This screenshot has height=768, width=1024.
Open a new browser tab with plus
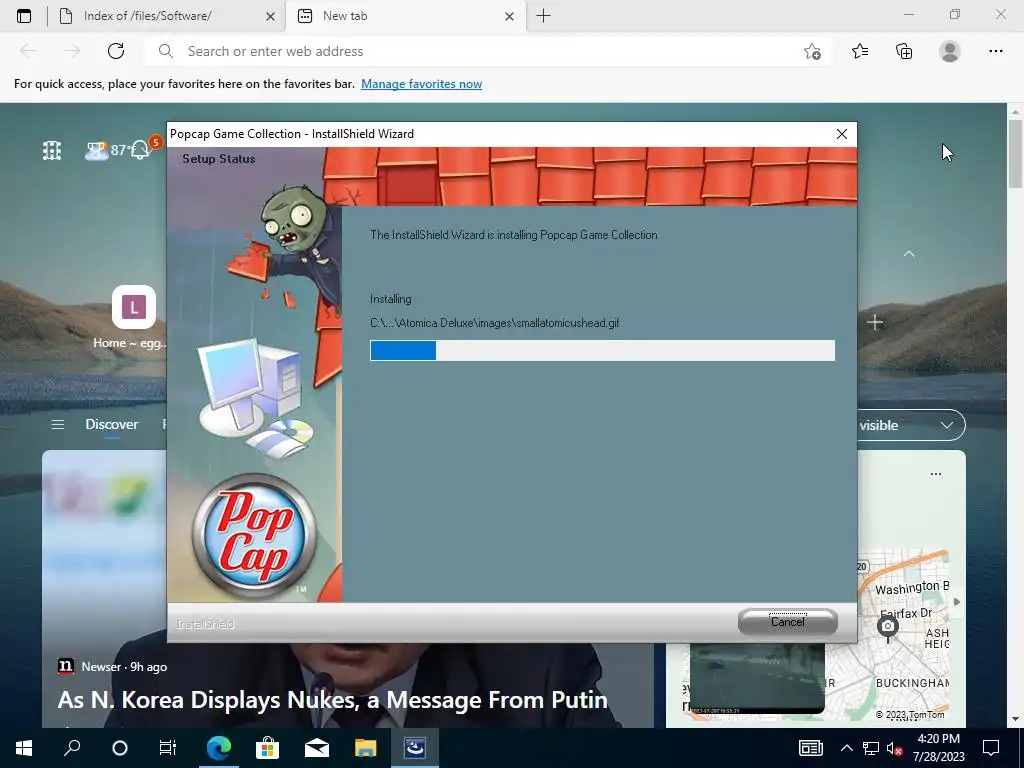tap(543, 16)
